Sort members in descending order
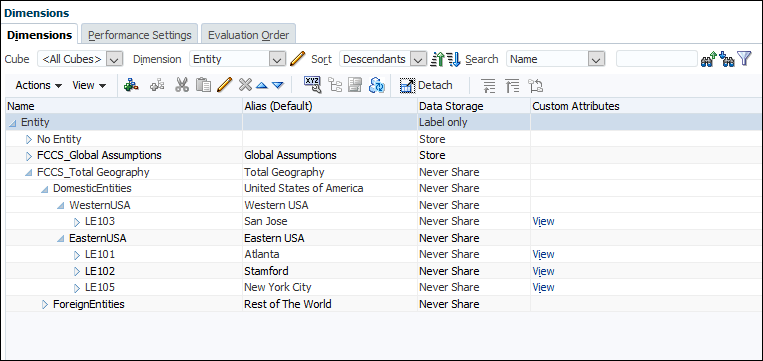The width and height of the screenshot is (763, 361). [x=454, y=59]
